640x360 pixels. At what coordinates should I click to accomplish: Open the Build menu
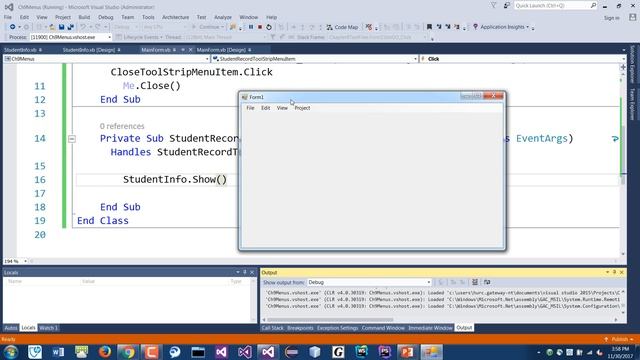(84, 17)
